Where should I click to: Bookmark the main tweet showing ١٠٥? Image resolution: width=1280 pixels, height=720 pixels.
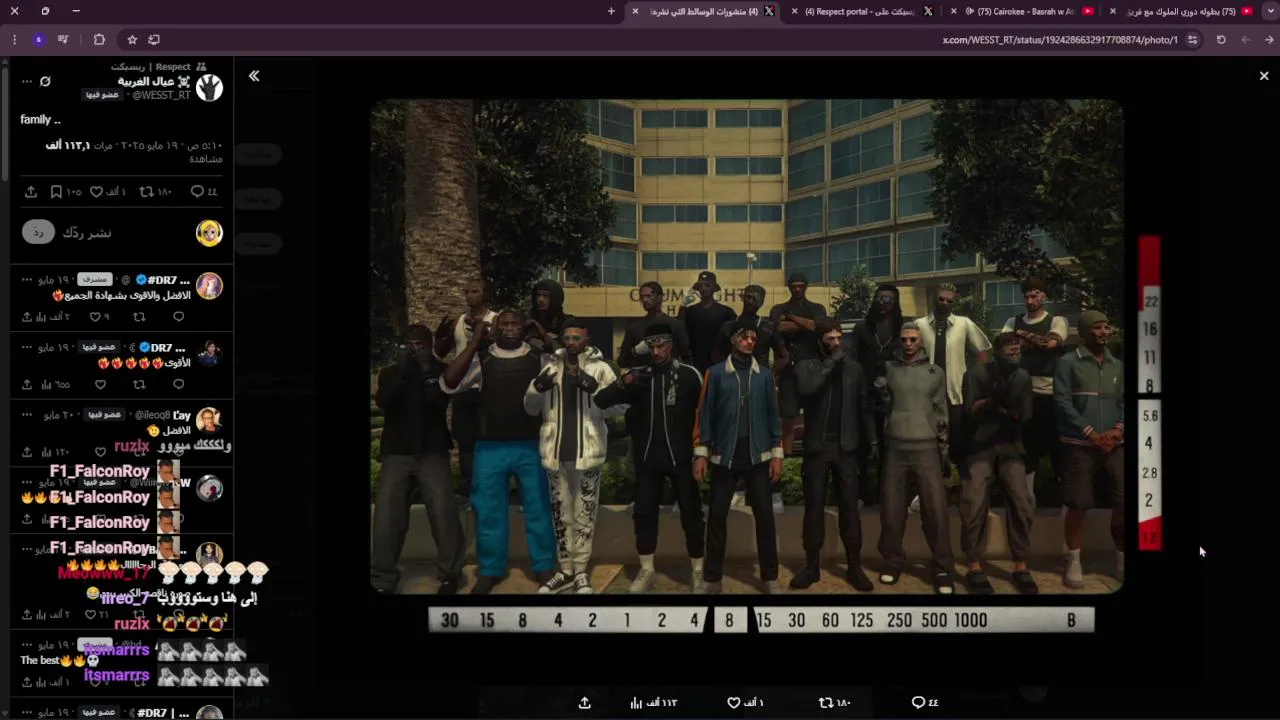(66, 192)
